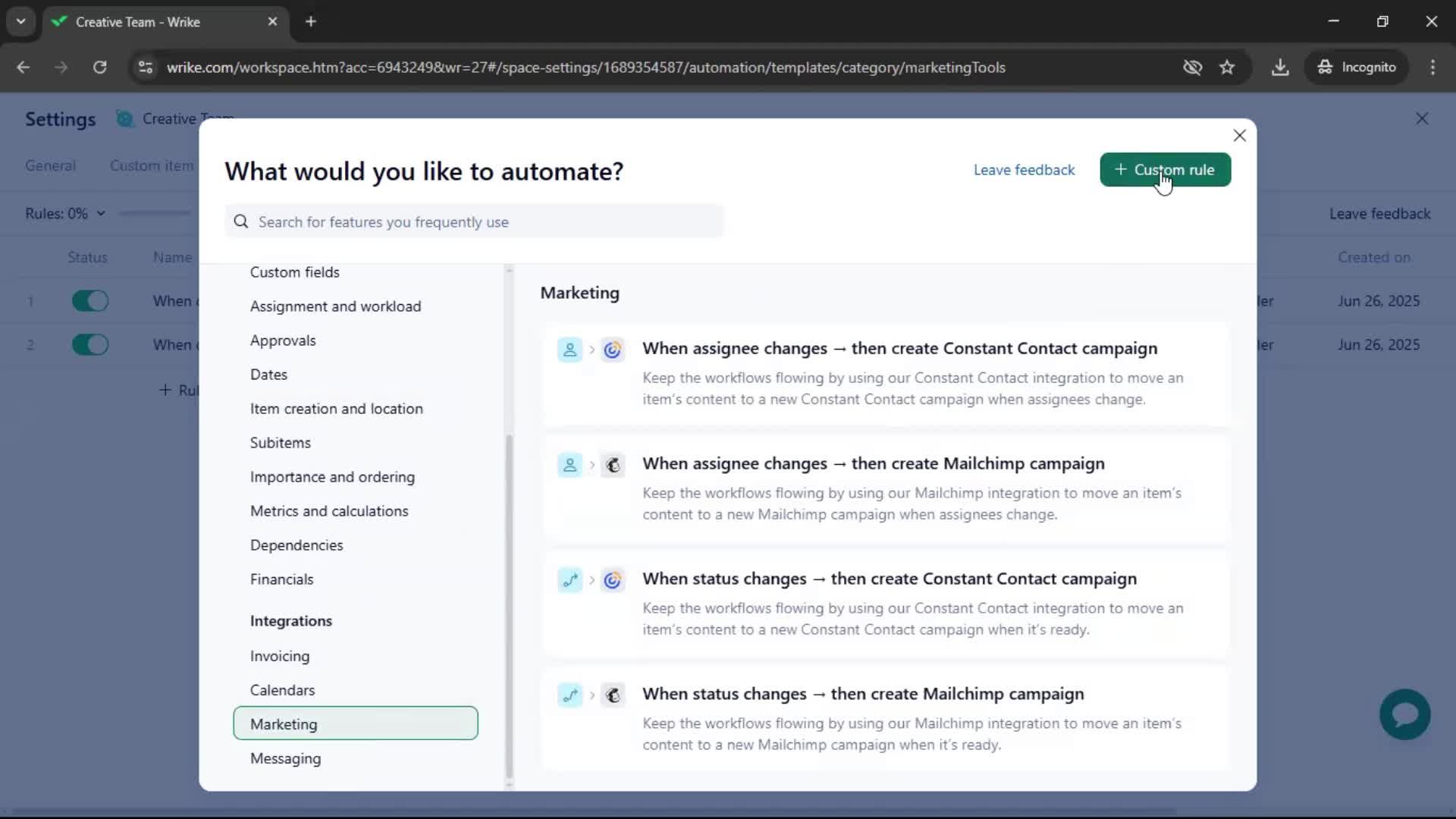Open a new browser tab
The height and width of the screenshot is (819, 1456).
coord(311,22)
